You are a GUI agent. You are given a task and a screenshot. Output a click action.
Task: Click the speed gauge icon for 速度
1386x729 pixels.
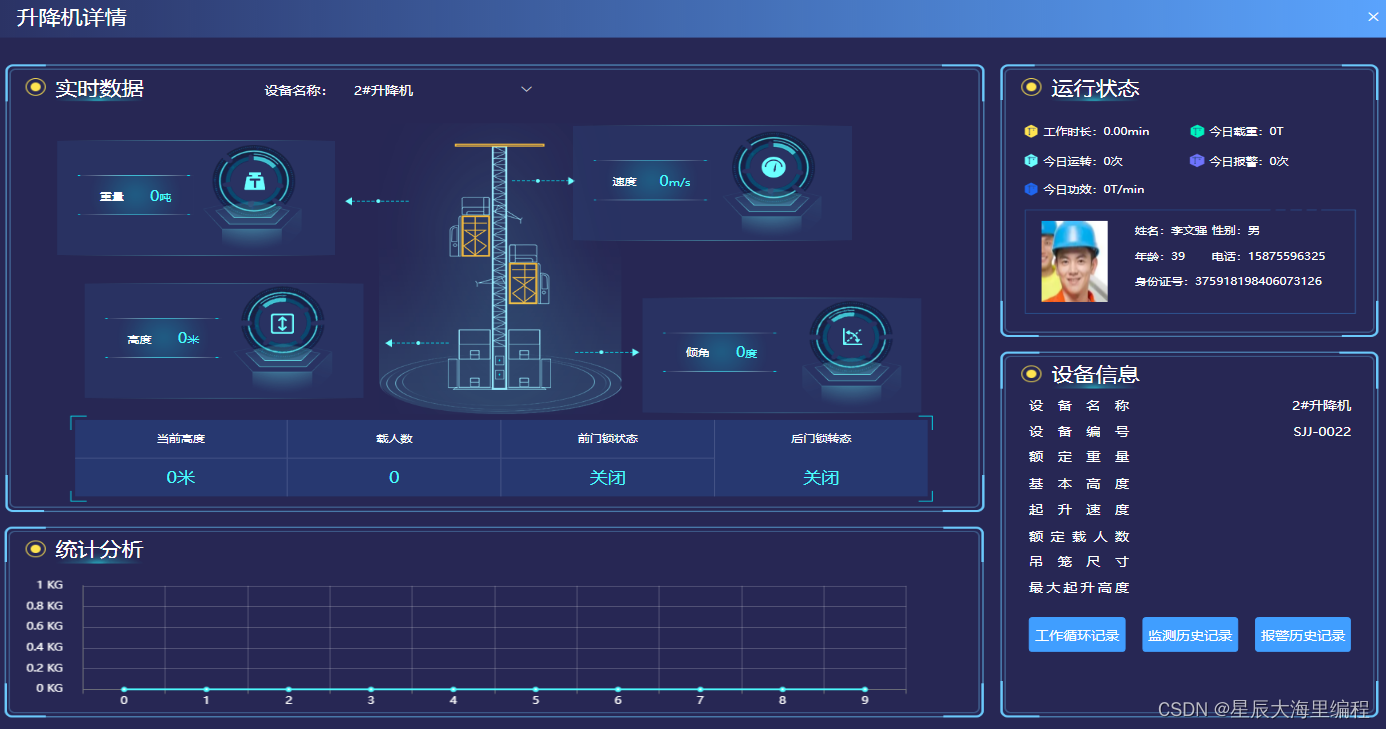click(x=772, y=167)
